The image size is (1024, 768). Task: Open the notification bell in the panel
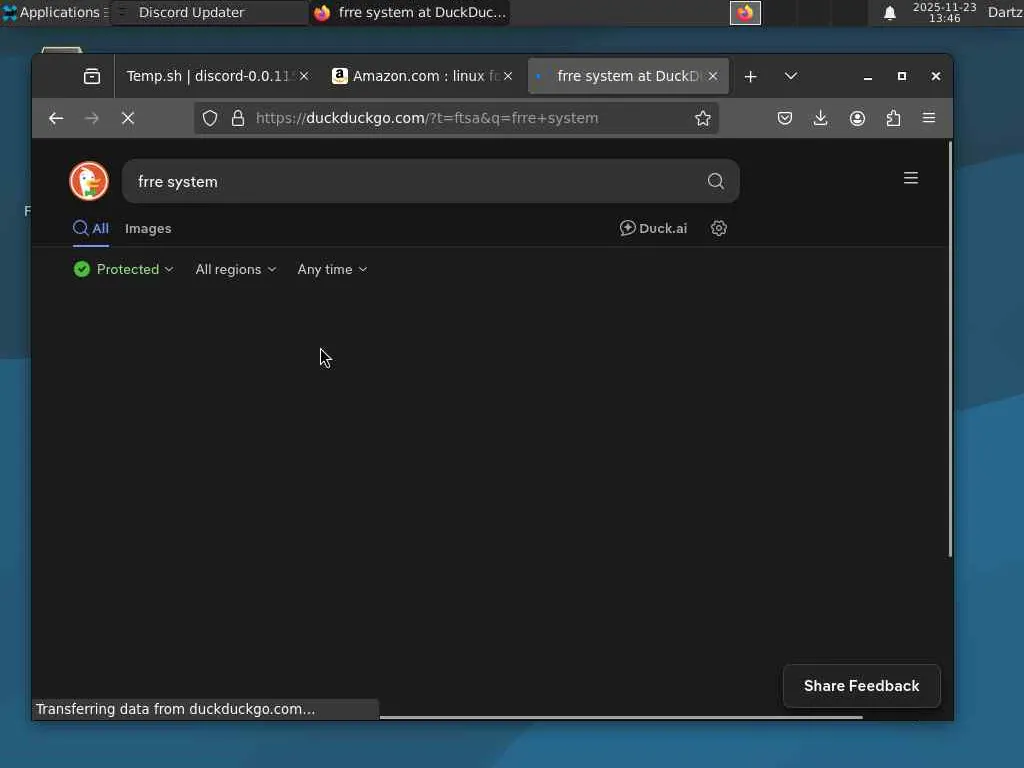[x=889, y=13]
